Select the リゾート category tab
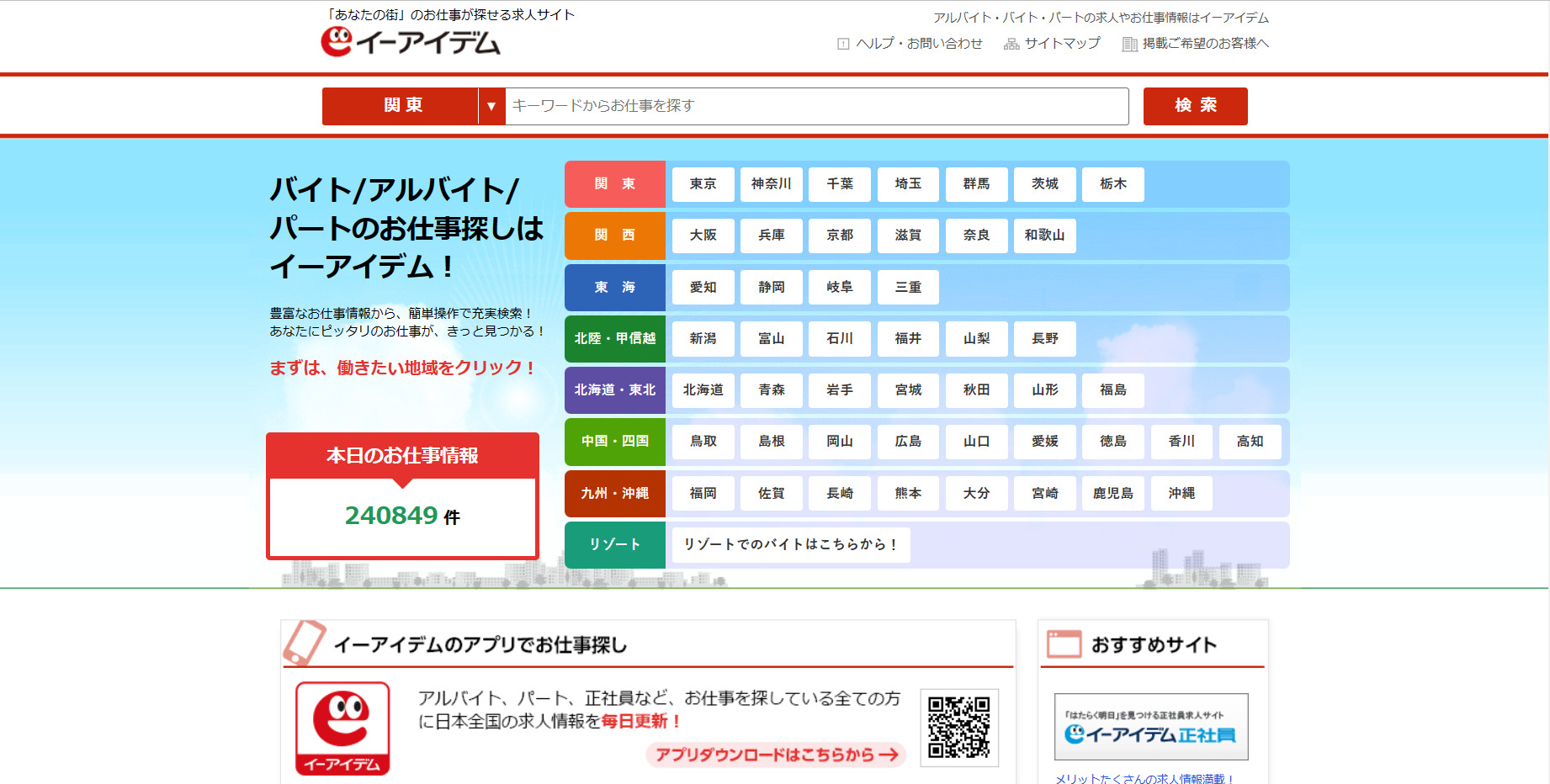1550x784 pixels. tap(615, 545)
